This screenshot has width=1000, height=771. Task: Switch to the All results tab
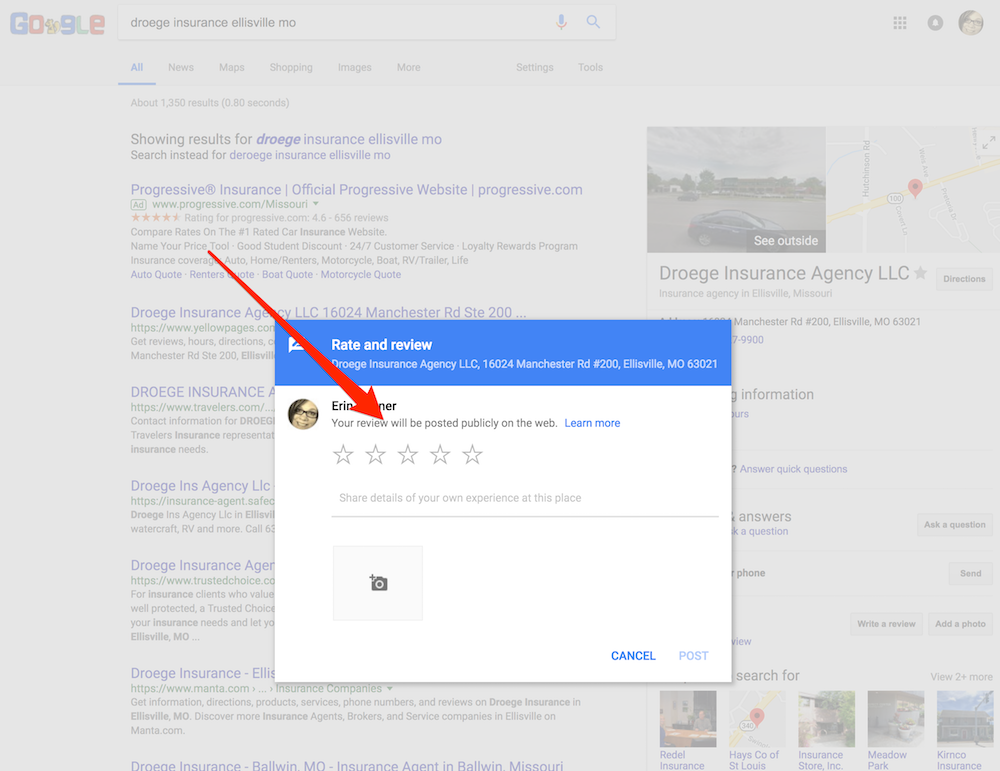coord(136,68)
